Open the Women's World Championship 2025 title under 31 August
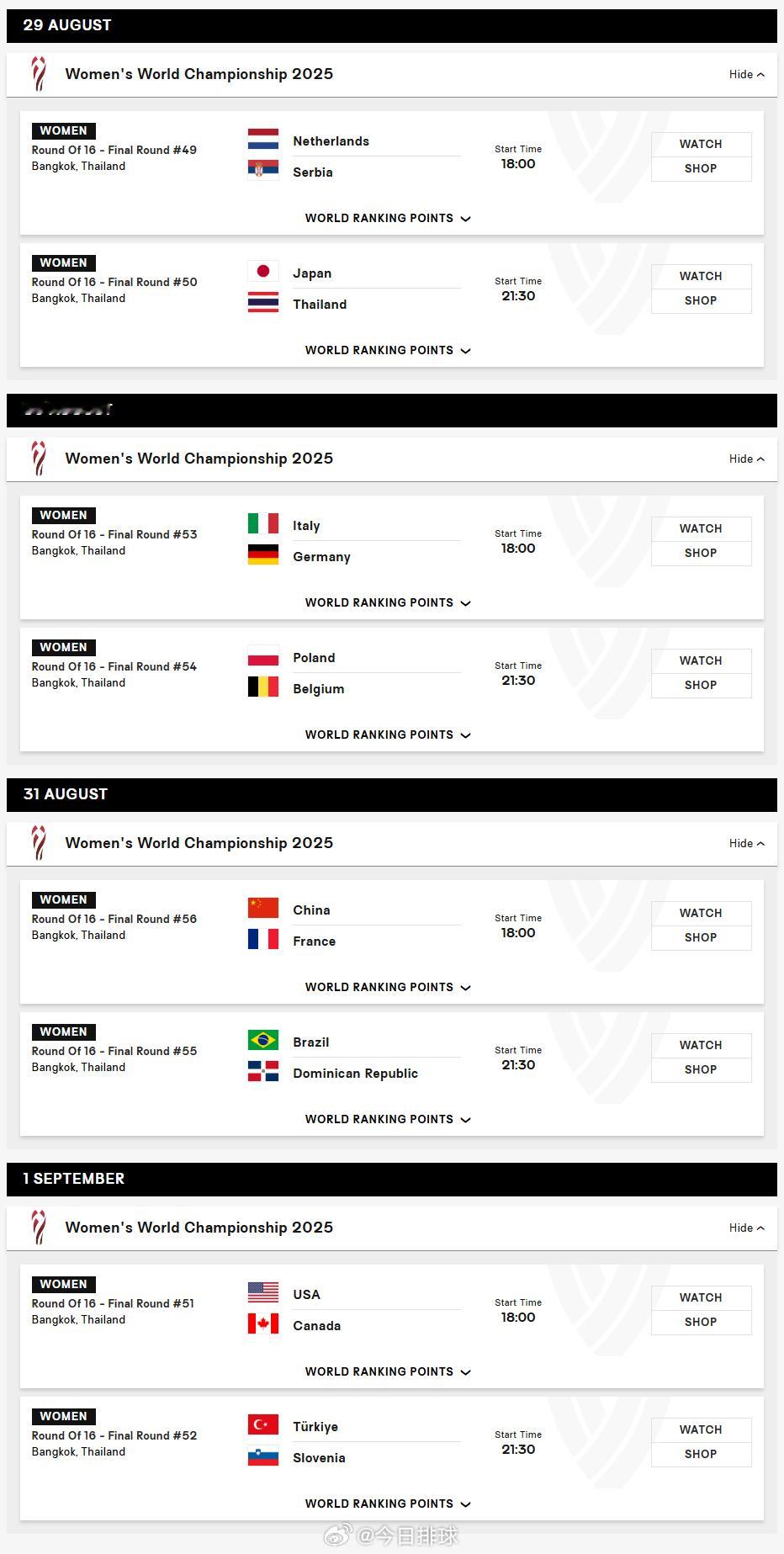Screen dimensions: 784x1554 199,843
